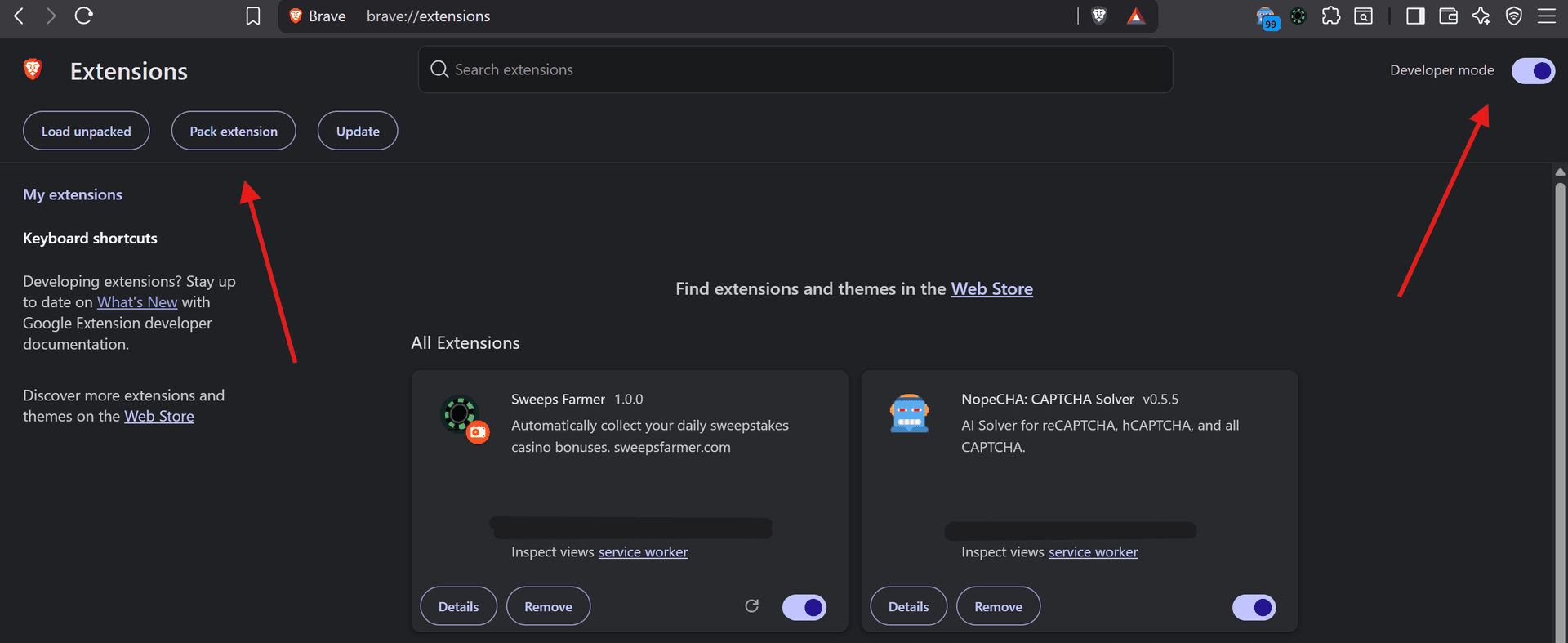Click the Developer mode label

tap(1441, 70)
